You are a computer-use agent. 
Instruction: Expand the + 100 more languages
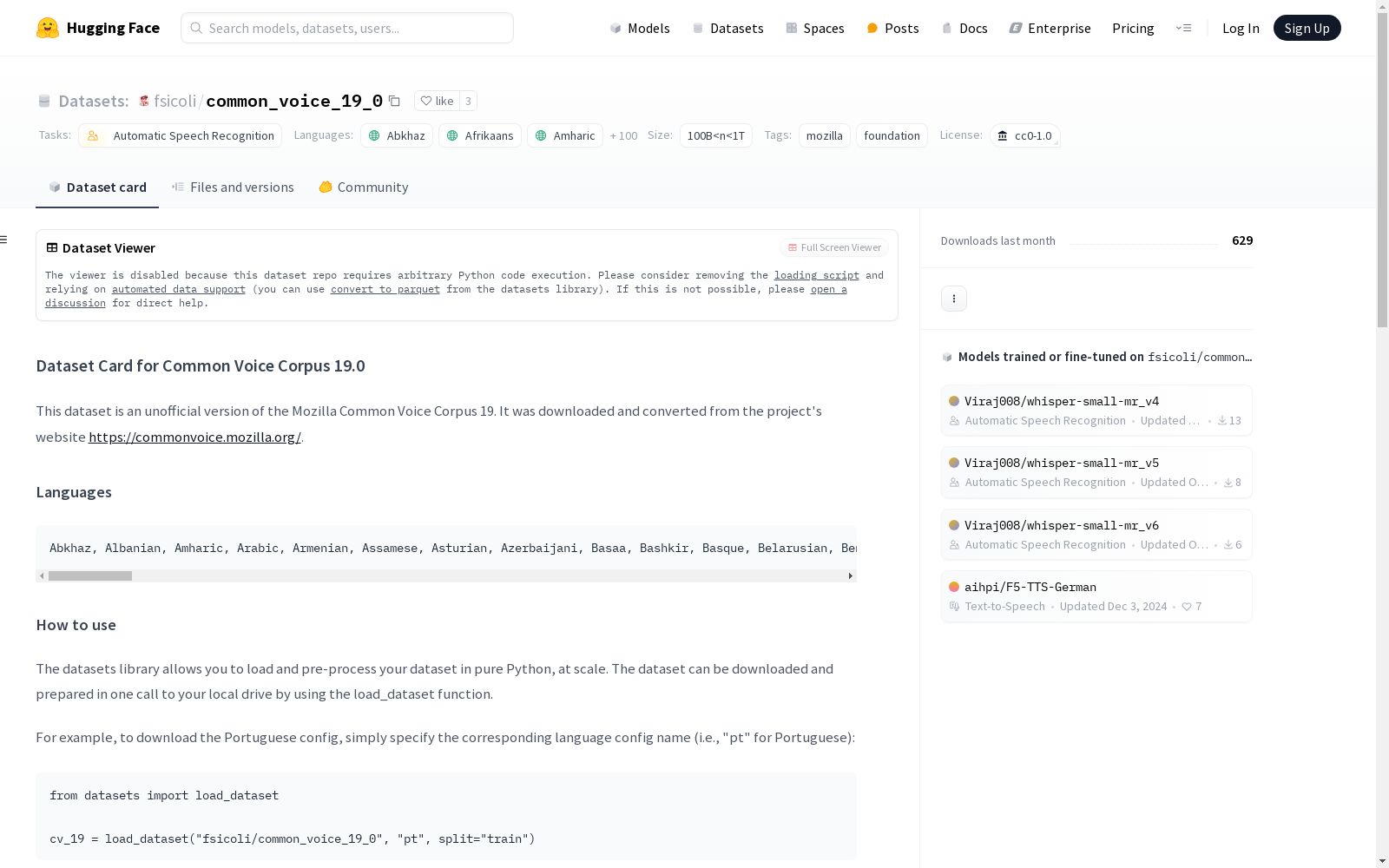[x=623, y=135]
